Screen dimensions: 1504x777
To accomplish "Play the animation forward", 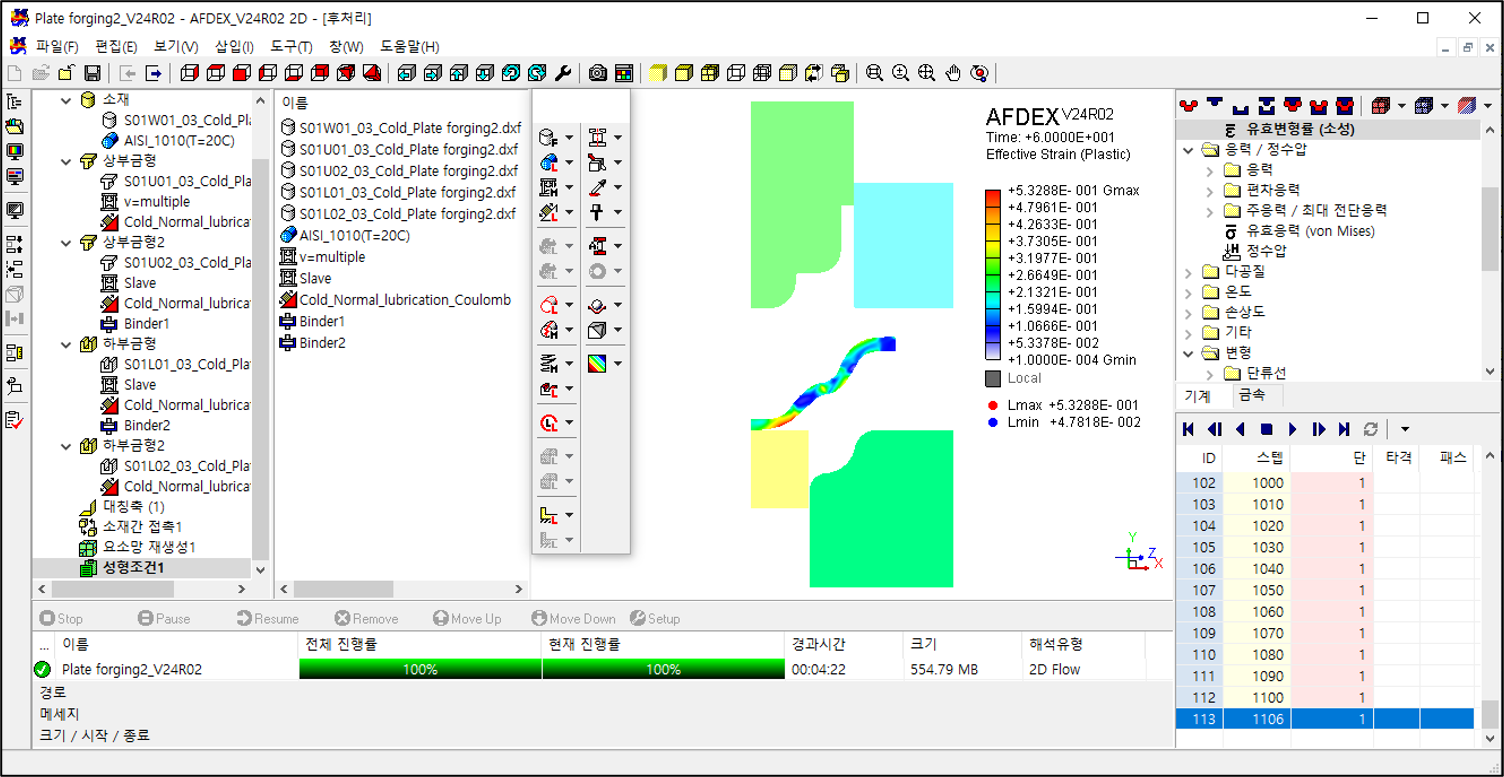I will click(x=1292, y=429).
